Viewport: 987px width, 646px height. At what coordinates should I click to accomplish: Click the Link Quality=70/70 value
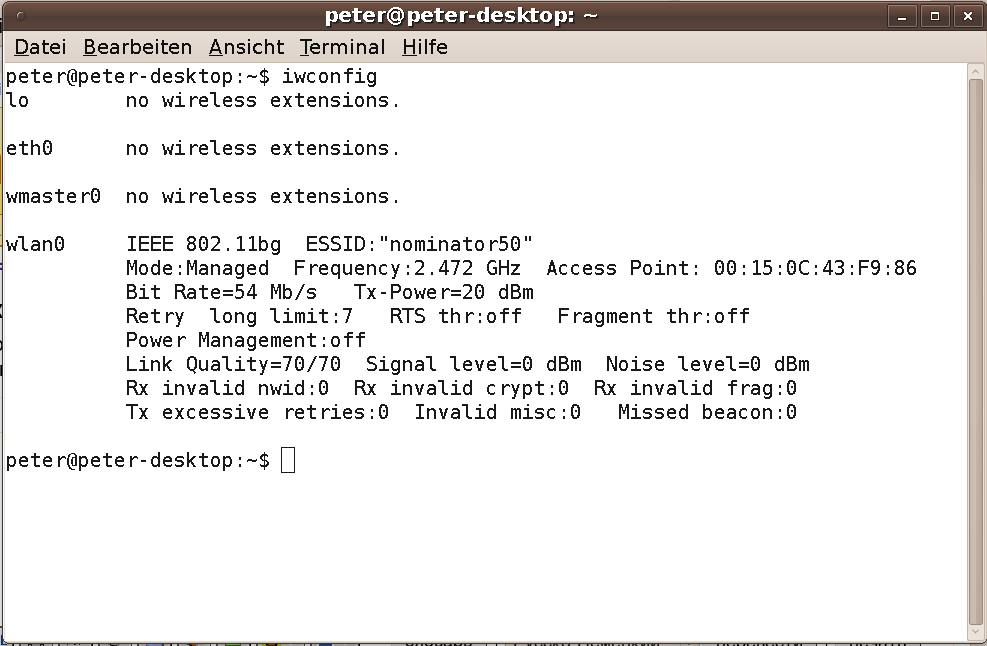coord(234,365)
